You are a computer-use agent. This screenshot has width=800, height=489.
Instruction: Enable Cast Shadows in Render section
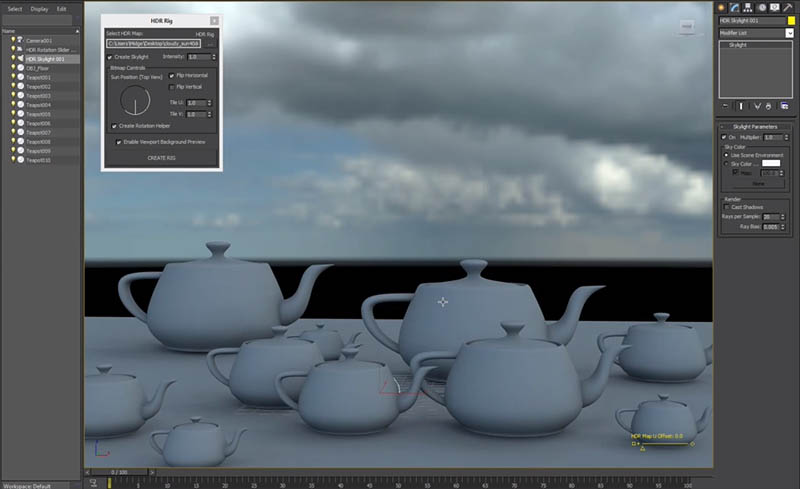pos(727,205)
